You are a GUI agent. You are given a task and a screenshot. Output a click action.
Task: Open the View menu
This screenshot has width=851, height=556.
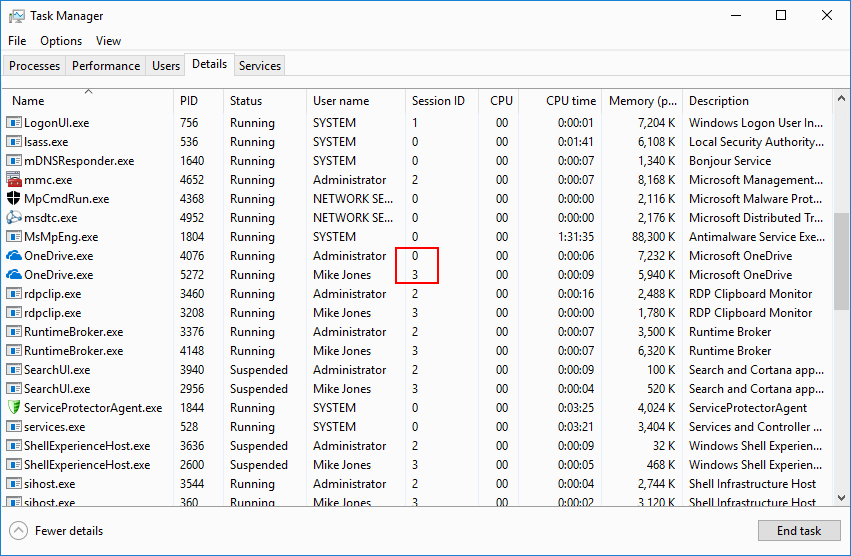108,41
